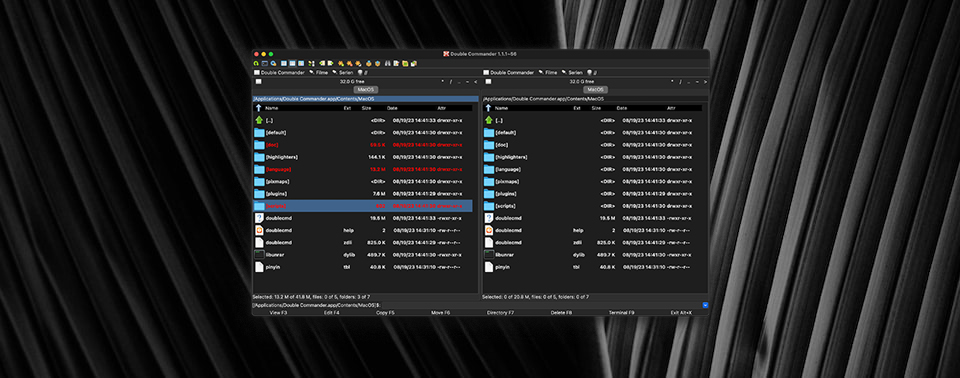The width and height of the screenshot is (960, 378).
Task: Click the green right-arrow page toolbar icon
Action: coord(331,63)
